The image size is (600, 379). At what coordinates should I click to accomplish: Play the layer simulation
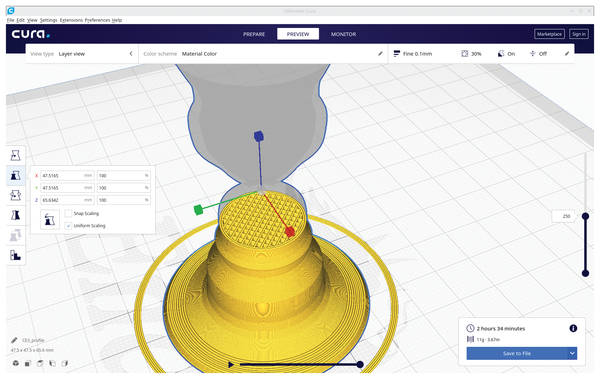click(231, 364)
